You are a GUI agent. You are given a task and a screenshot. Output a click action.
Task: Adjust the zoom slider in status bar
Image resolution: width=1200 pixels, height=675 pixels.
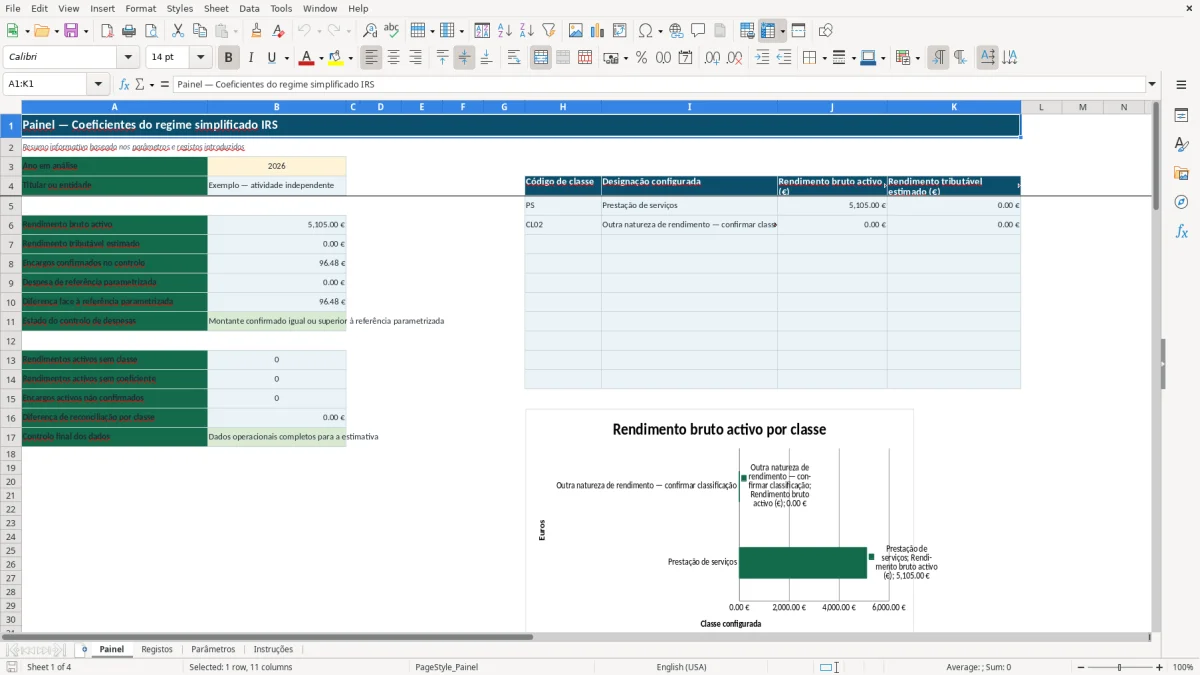tap(1119, 667)
